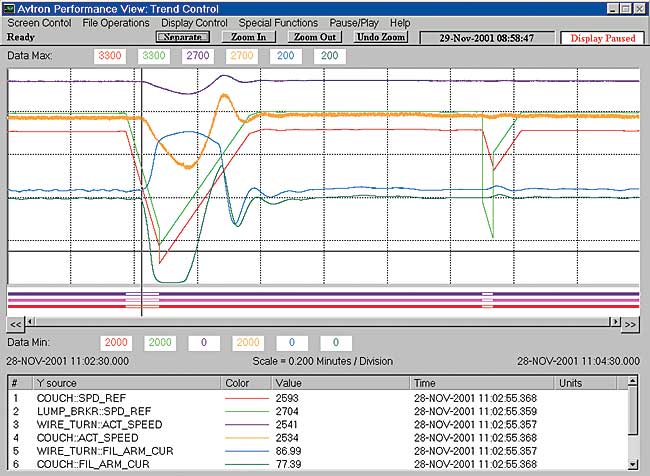650x476 pixels.
Task: Edit red Data Max value 3300
Action: 110,56
